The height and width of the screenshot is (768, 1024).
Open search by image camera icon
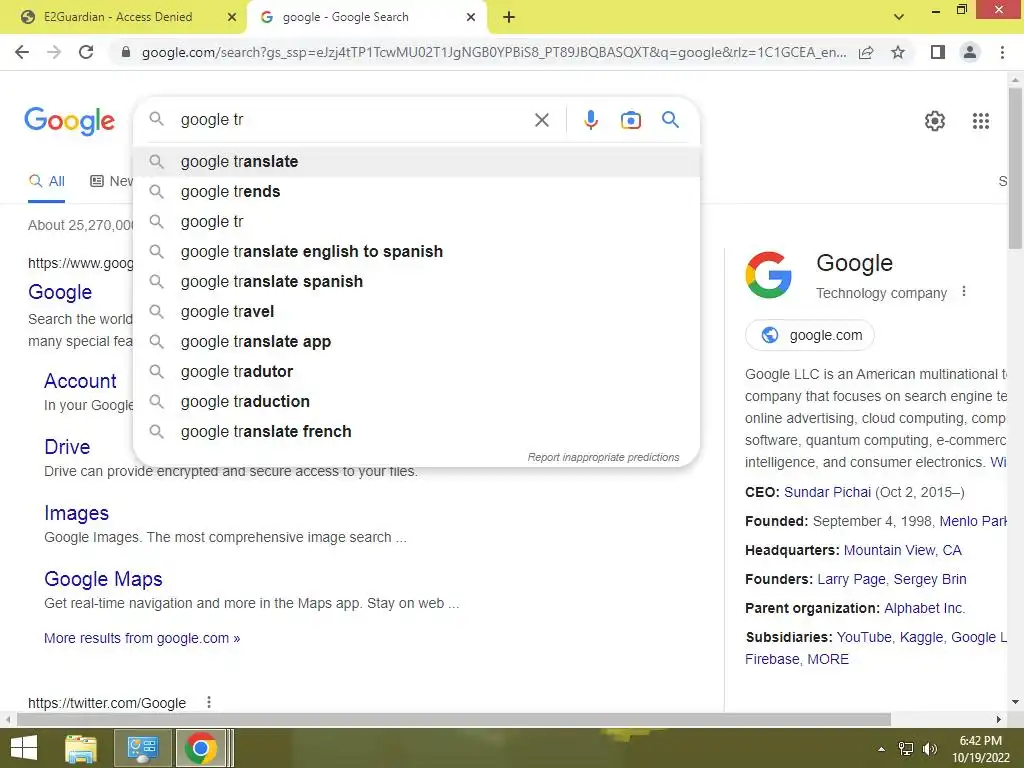click(631, 120)
